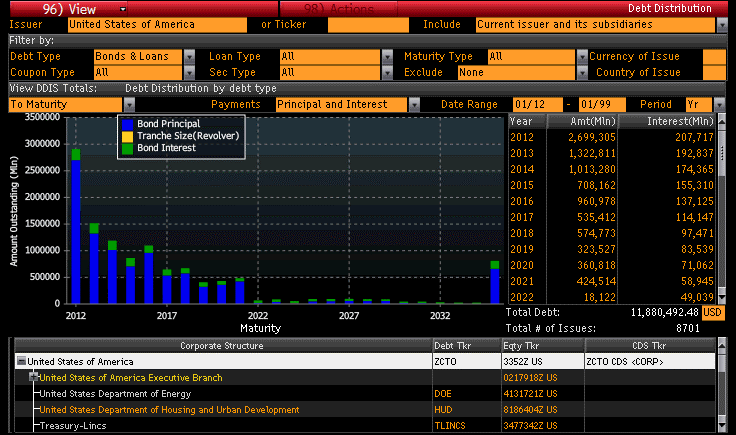Click the Date Range end field 01/99
Screen dimensions: 736x435
[602, 105]
